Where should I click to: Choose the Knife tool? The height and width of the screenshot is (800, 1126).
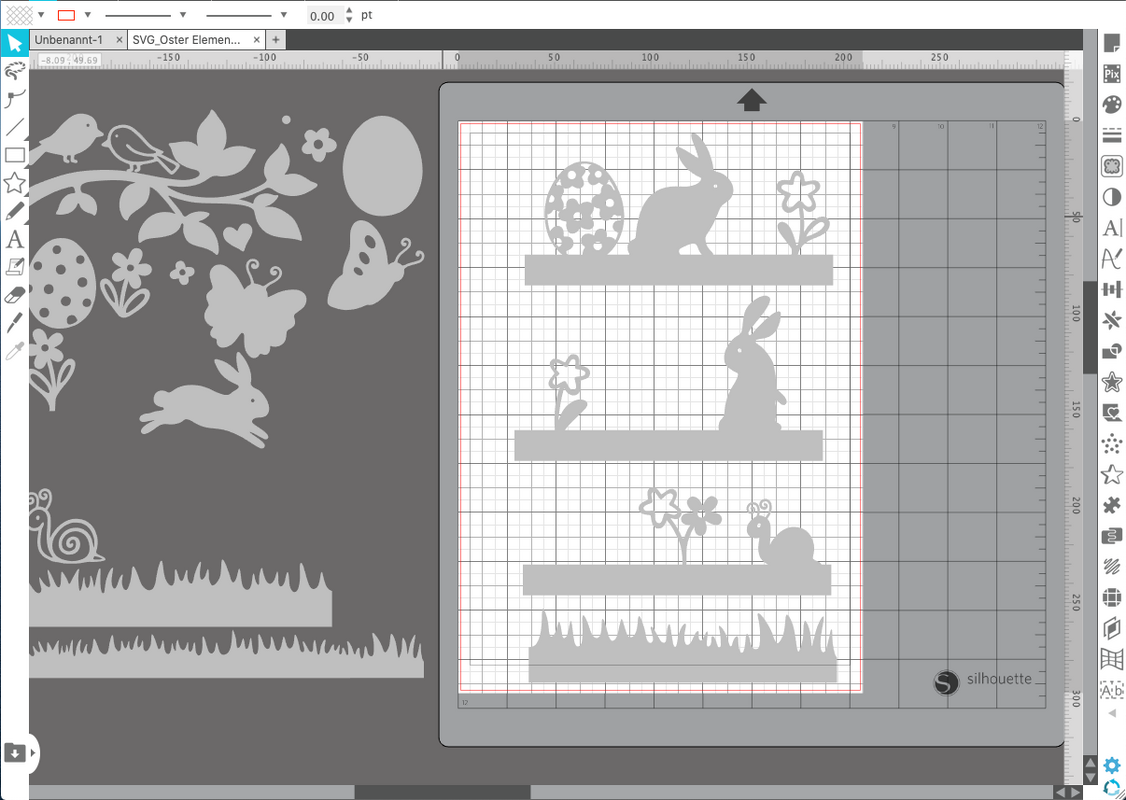pos(14,323)
